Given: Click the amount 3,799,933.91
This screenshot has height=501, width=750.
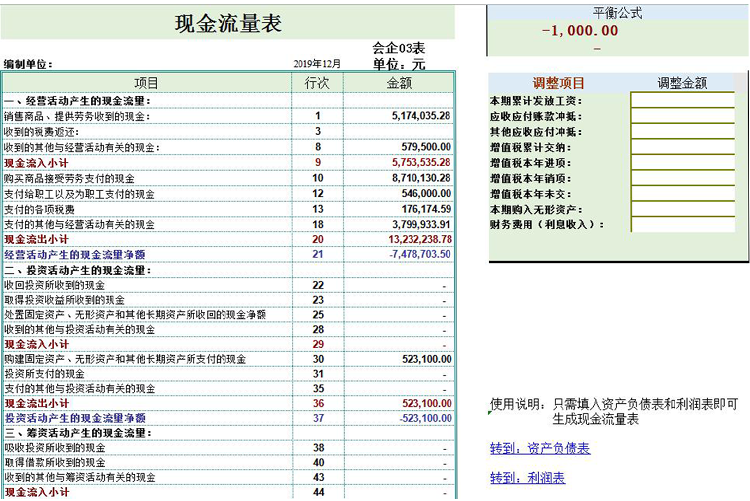Looking at the screenshot, I should click(421, 224).
